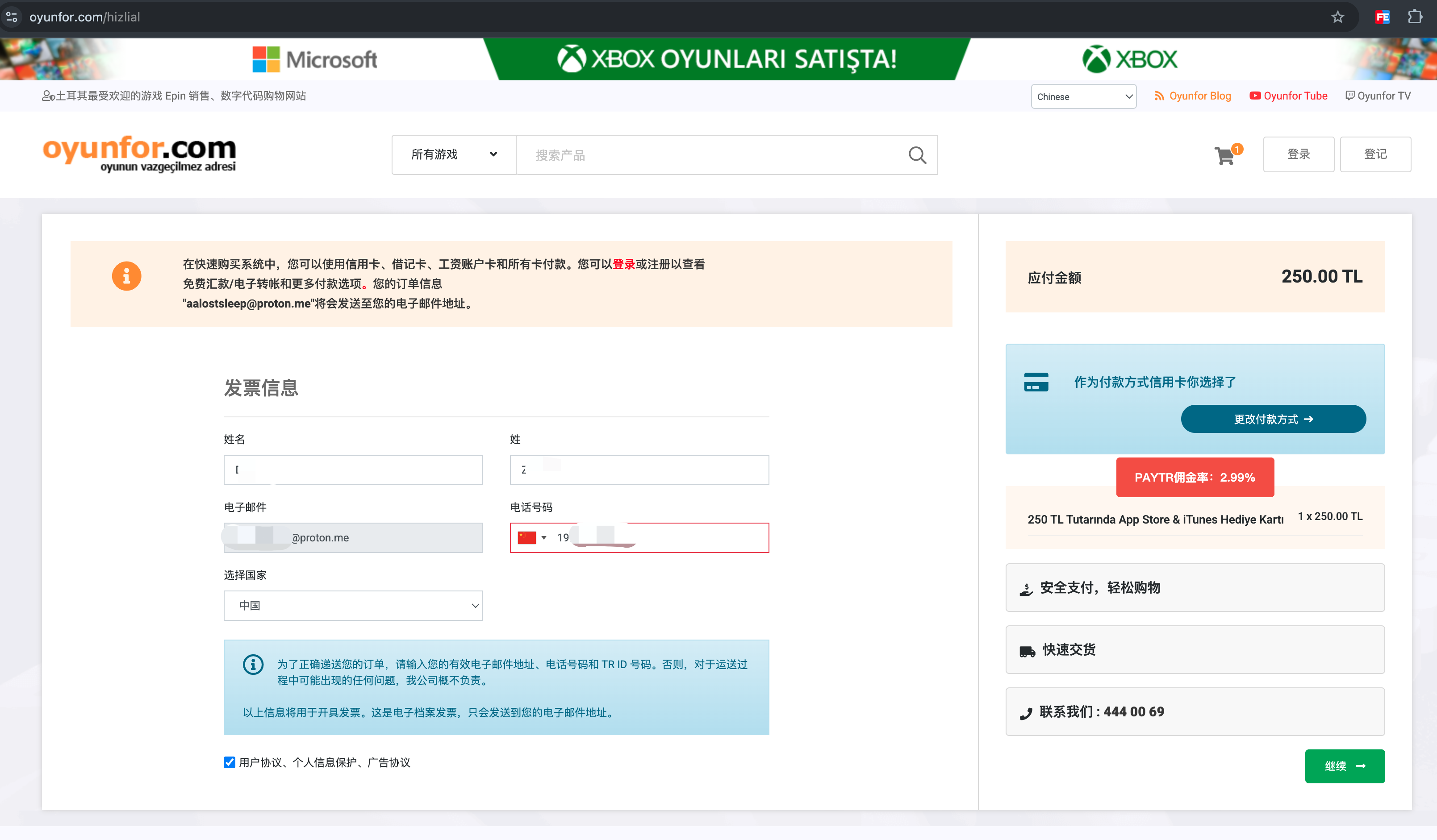Open the Oyunfor Tube link
Viewport: 1437px width, 840px height.
1288,96
